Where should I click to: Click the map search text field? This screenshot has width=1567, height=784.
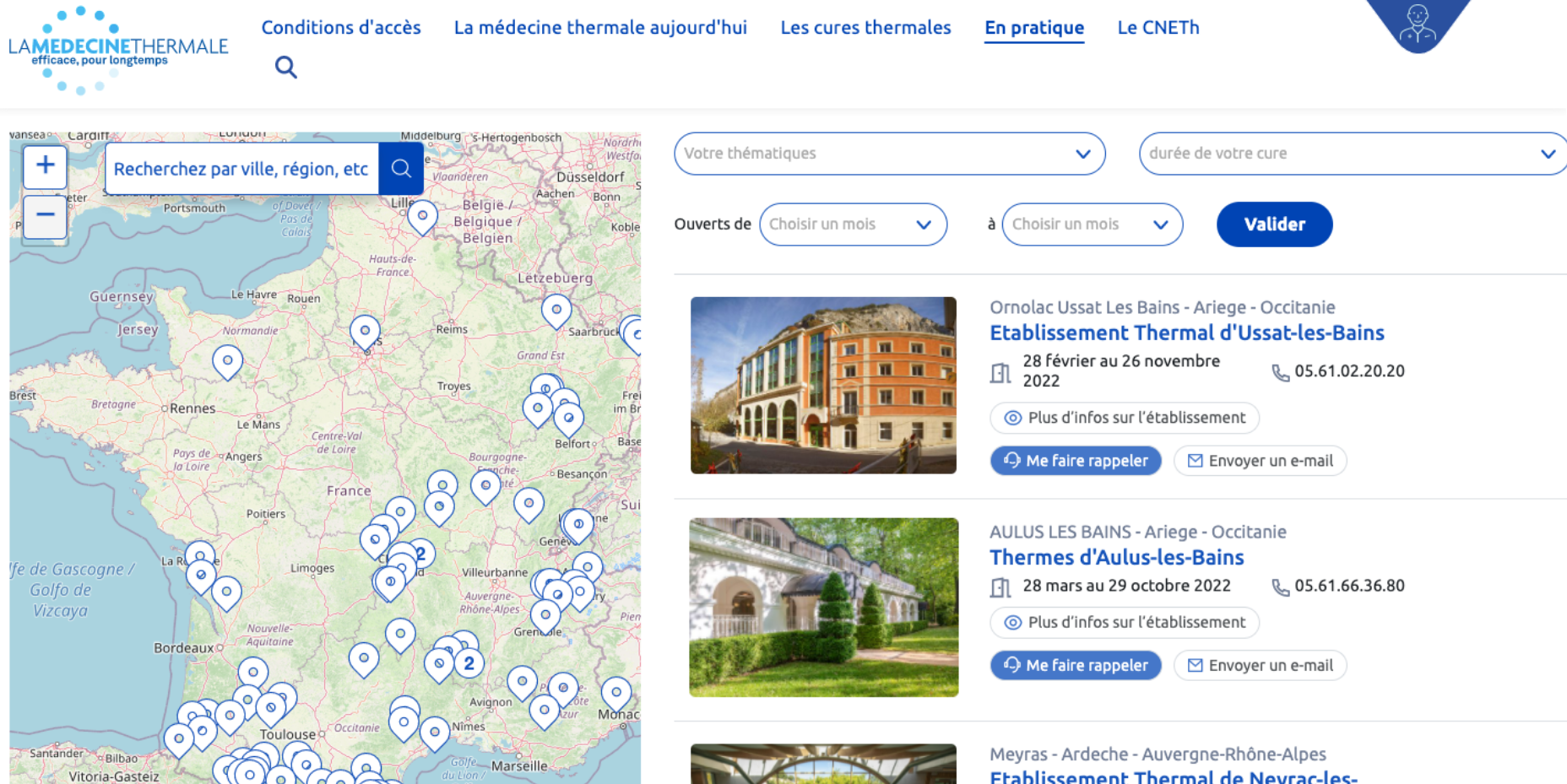241,169
